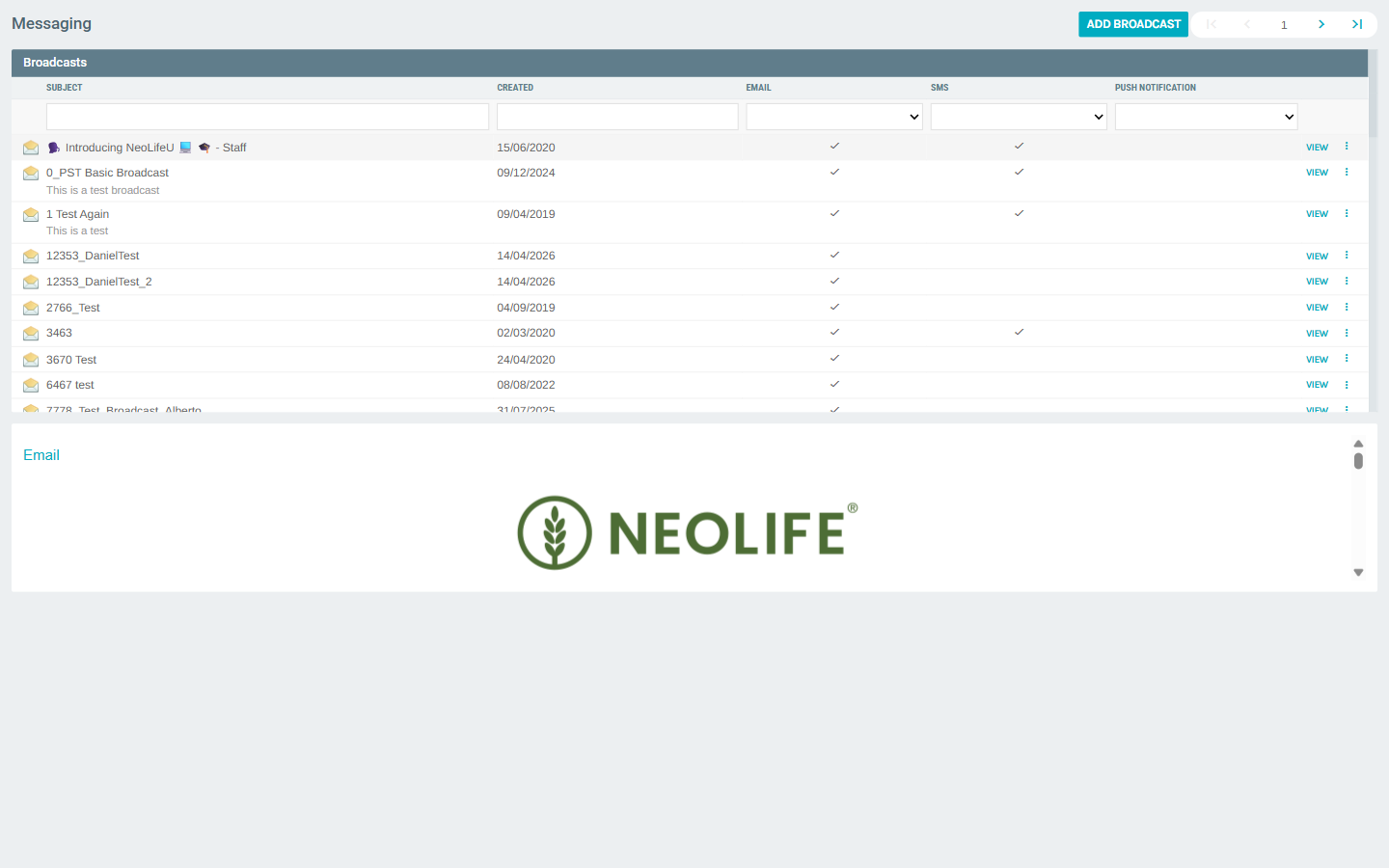Open the Email filter dropdown
Image resolution: width=1389 pixels, height=868 pixels.
(834, 117)
